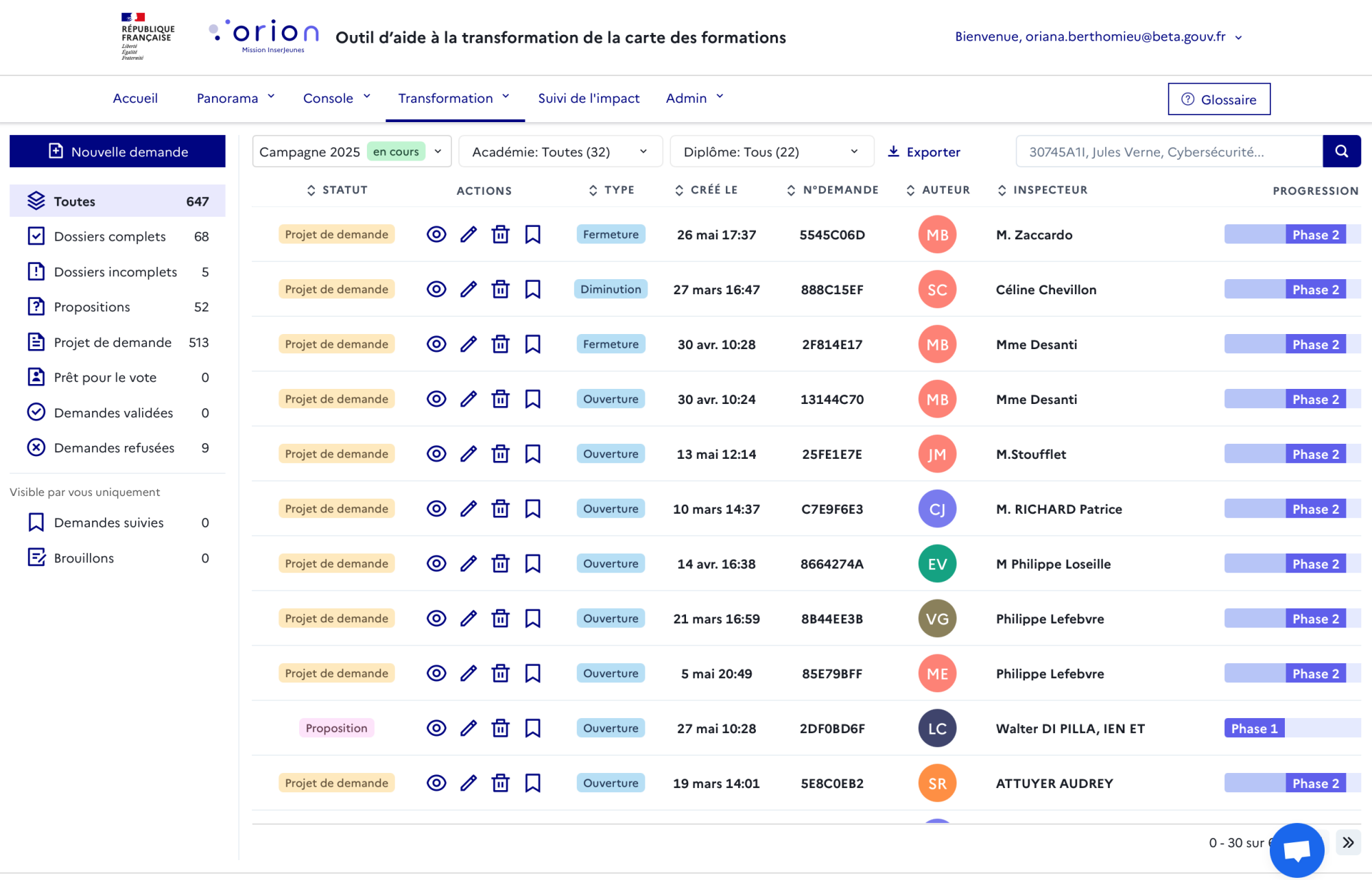Edit request 8664274A with pencil icon
1372x880 pixels.
pos(469,564)
